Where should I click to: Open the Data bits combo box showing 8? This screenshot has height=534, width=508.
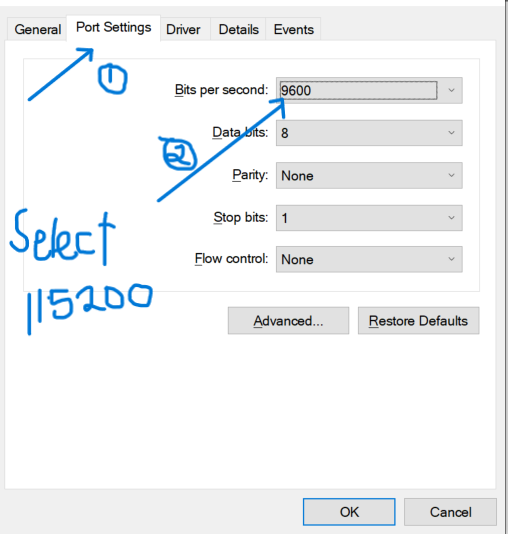click(x=369, y=133)
